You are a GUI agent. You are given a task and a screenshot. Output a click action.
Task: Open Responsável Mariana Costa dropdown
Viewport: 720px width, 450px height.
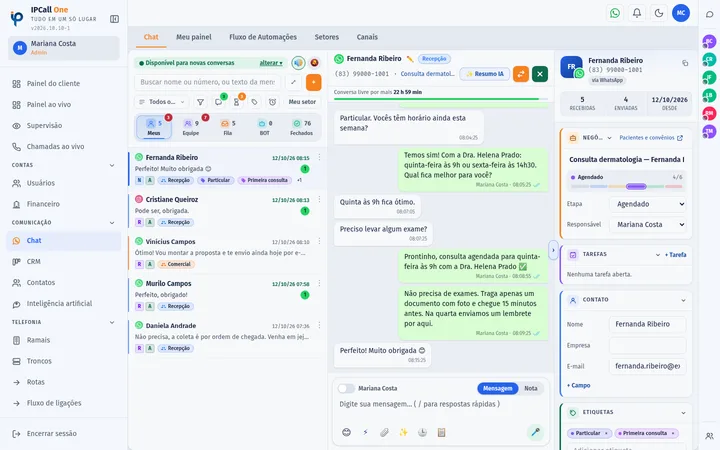click(648, 225)
